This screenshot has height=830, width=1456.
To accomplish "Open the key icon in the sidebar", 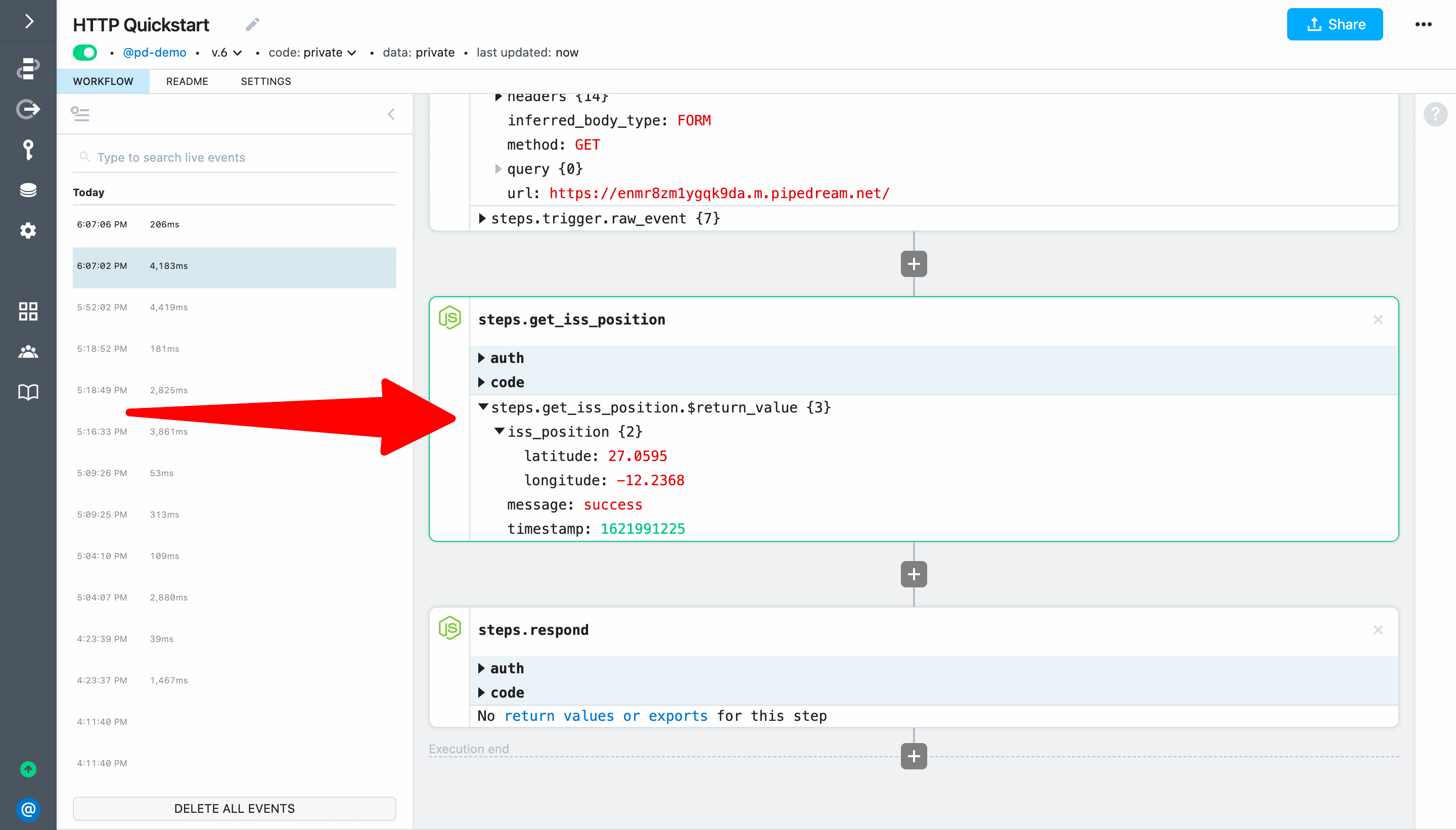I will click(28, 149).
